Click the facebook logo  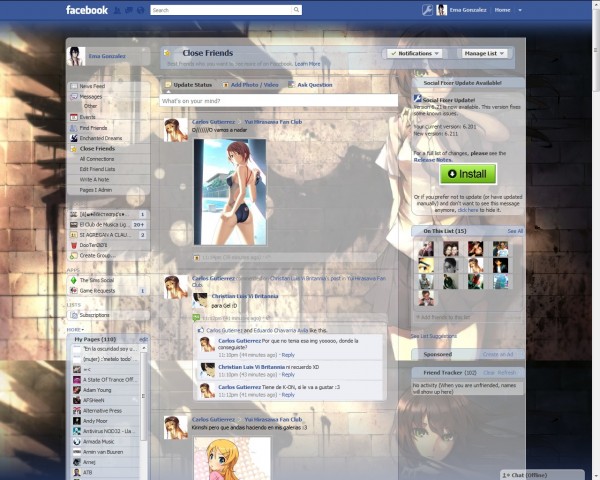(86, 10)
